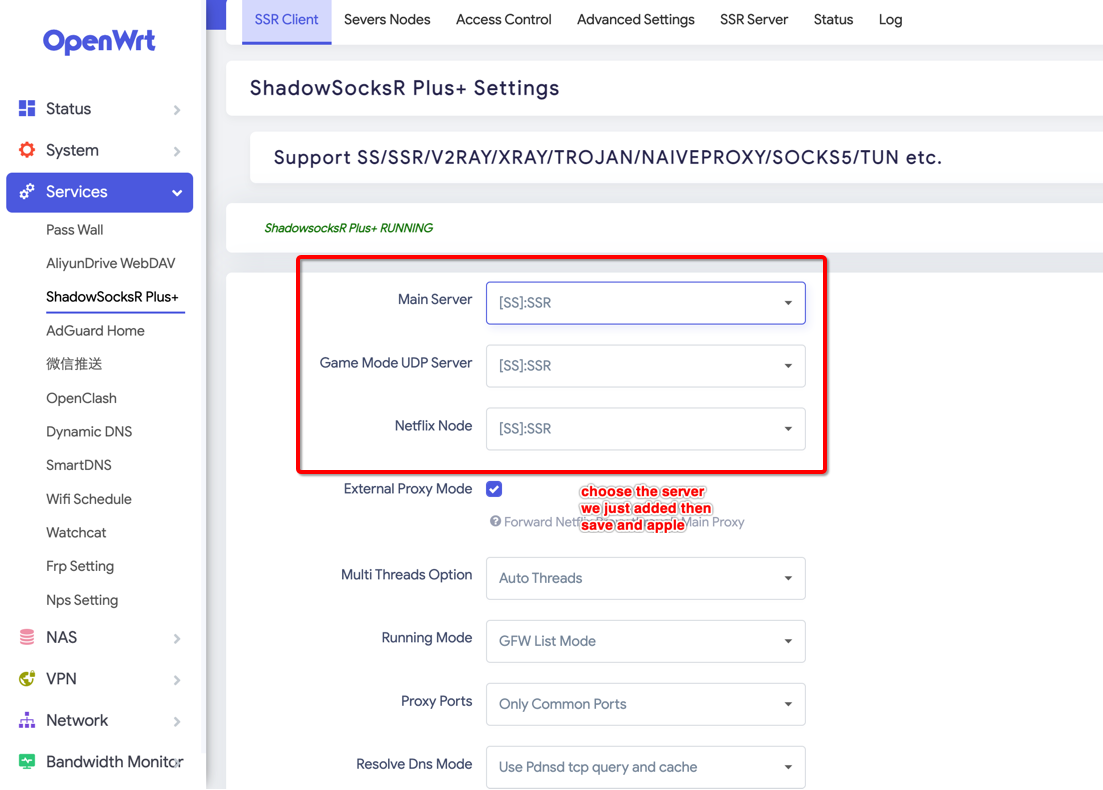Click the System gear icon
The image size is (1103, 790).
[x=27, y=150]
